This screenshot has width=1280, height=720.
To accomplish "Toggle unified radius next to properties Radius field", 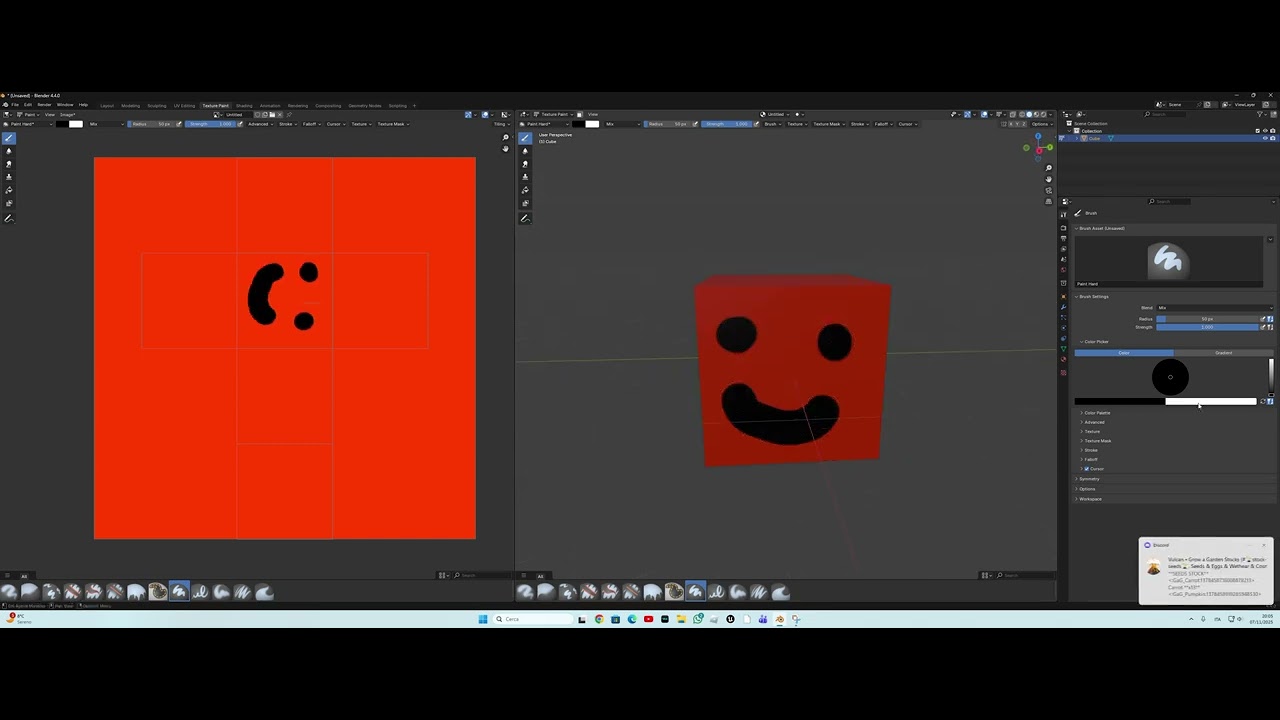I will click(x=1271, y=318).
